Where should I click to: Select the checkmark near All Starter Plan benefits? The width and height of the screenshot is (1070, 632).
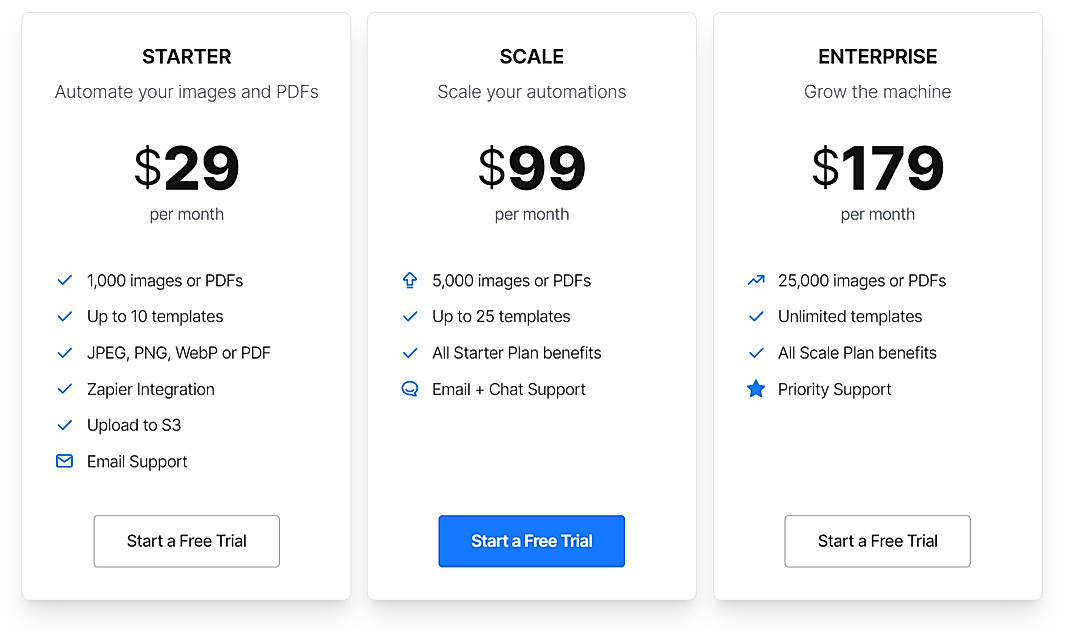point(410,352)
